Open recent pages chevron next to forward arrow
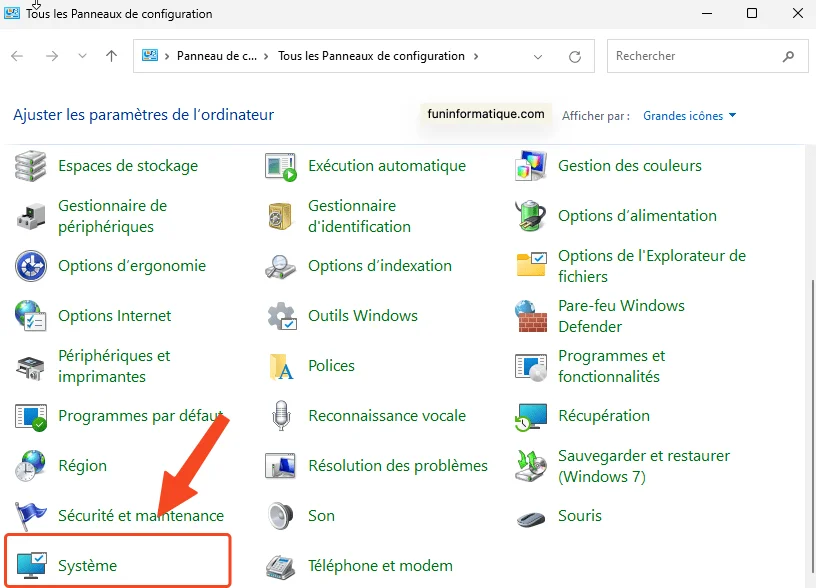This screenshot has height=588, width=816. [82, 56]
